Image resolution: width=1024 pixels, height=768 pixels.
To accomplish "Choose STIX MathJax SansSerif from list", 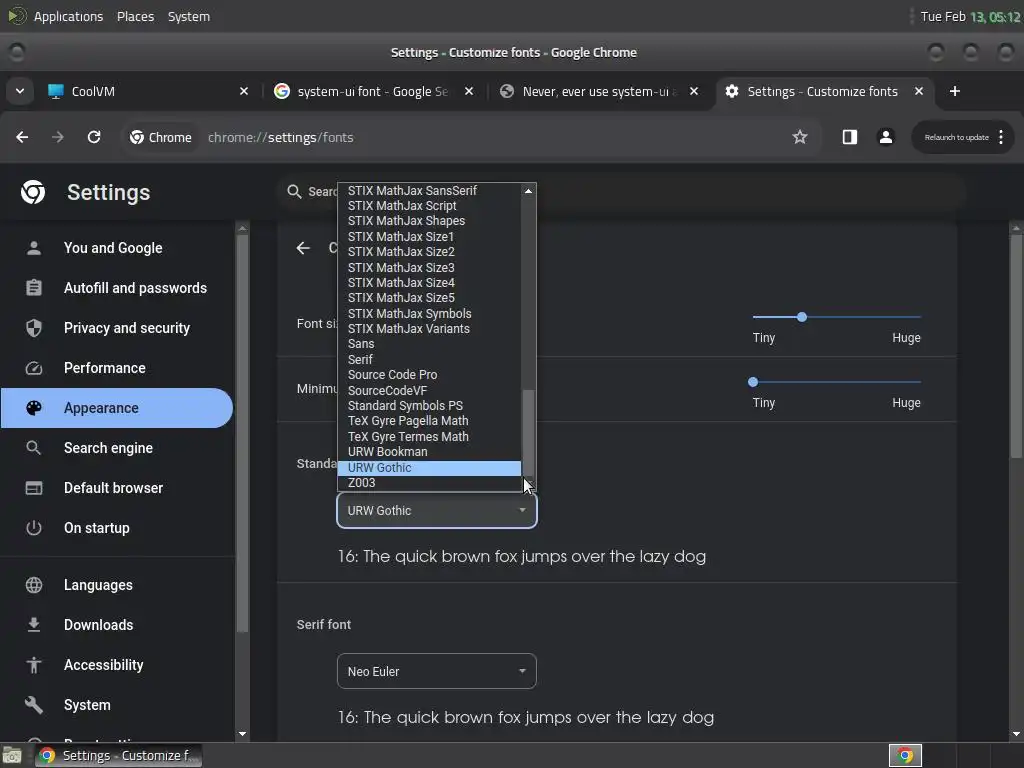I will point(430,191).
